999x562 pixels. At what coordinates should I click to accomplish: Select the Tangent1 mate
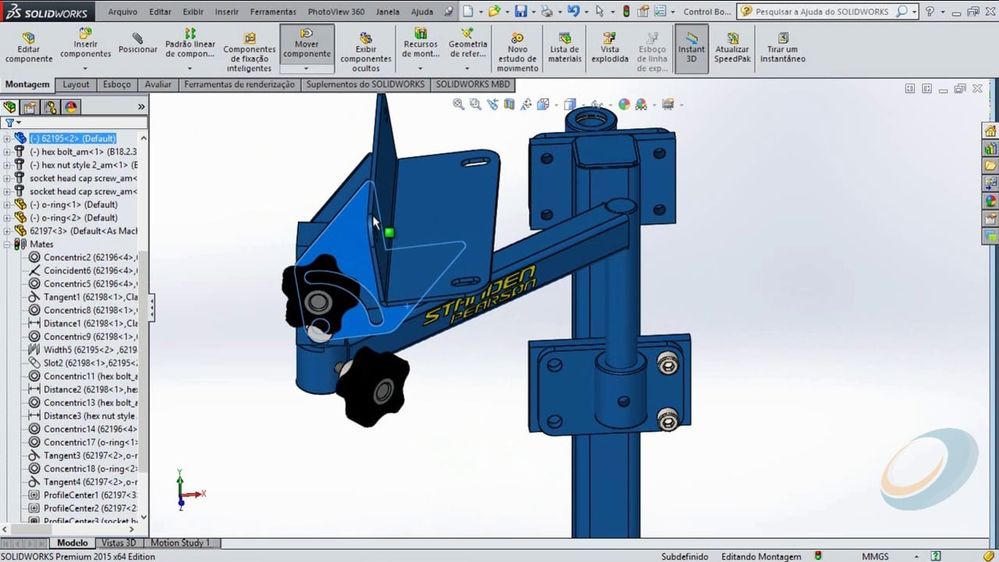pyautogui.click(x=83, y=297)
